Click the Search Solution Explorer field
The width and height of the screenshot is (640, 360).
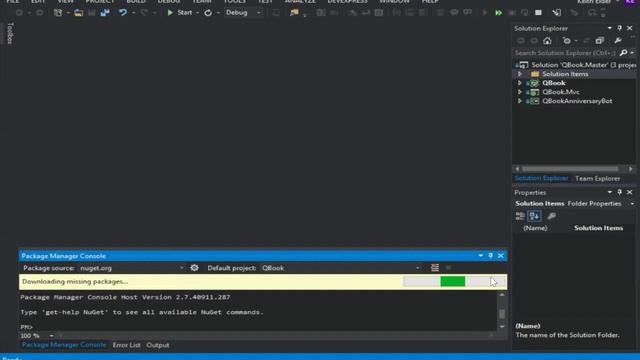click(565, 53)
